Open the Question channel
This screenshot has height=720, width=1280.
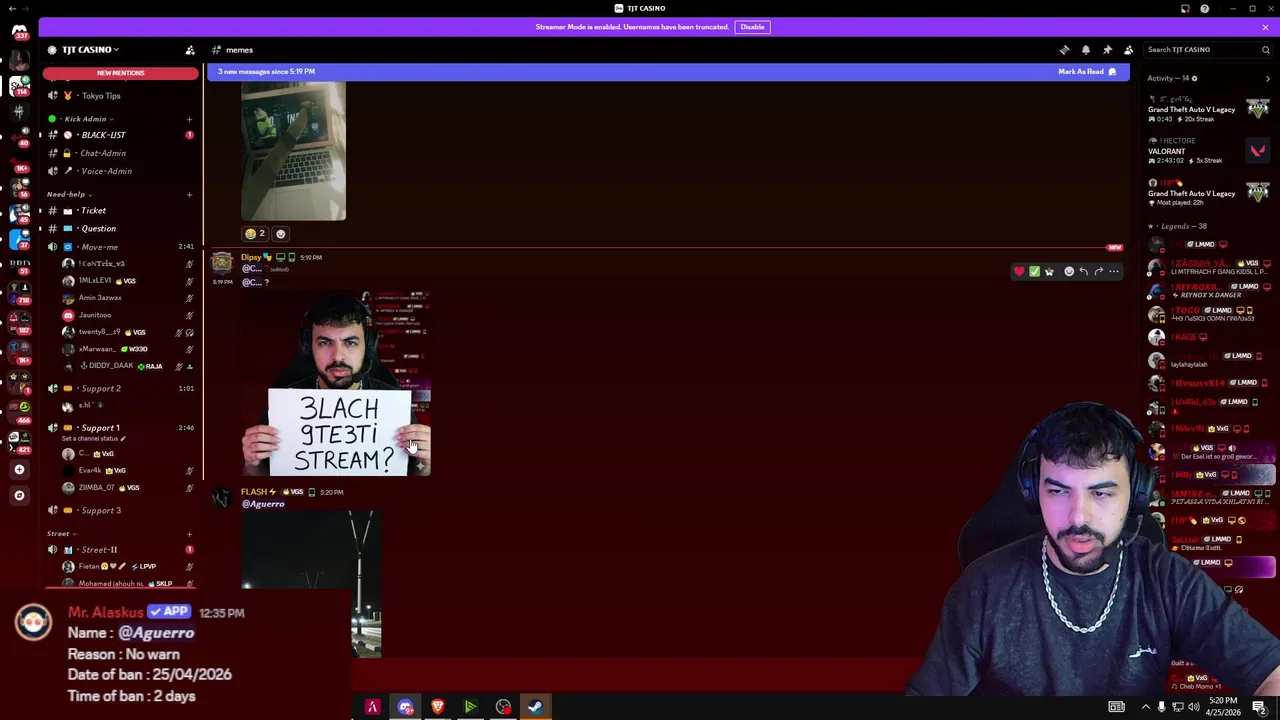(x=120, y=229)
